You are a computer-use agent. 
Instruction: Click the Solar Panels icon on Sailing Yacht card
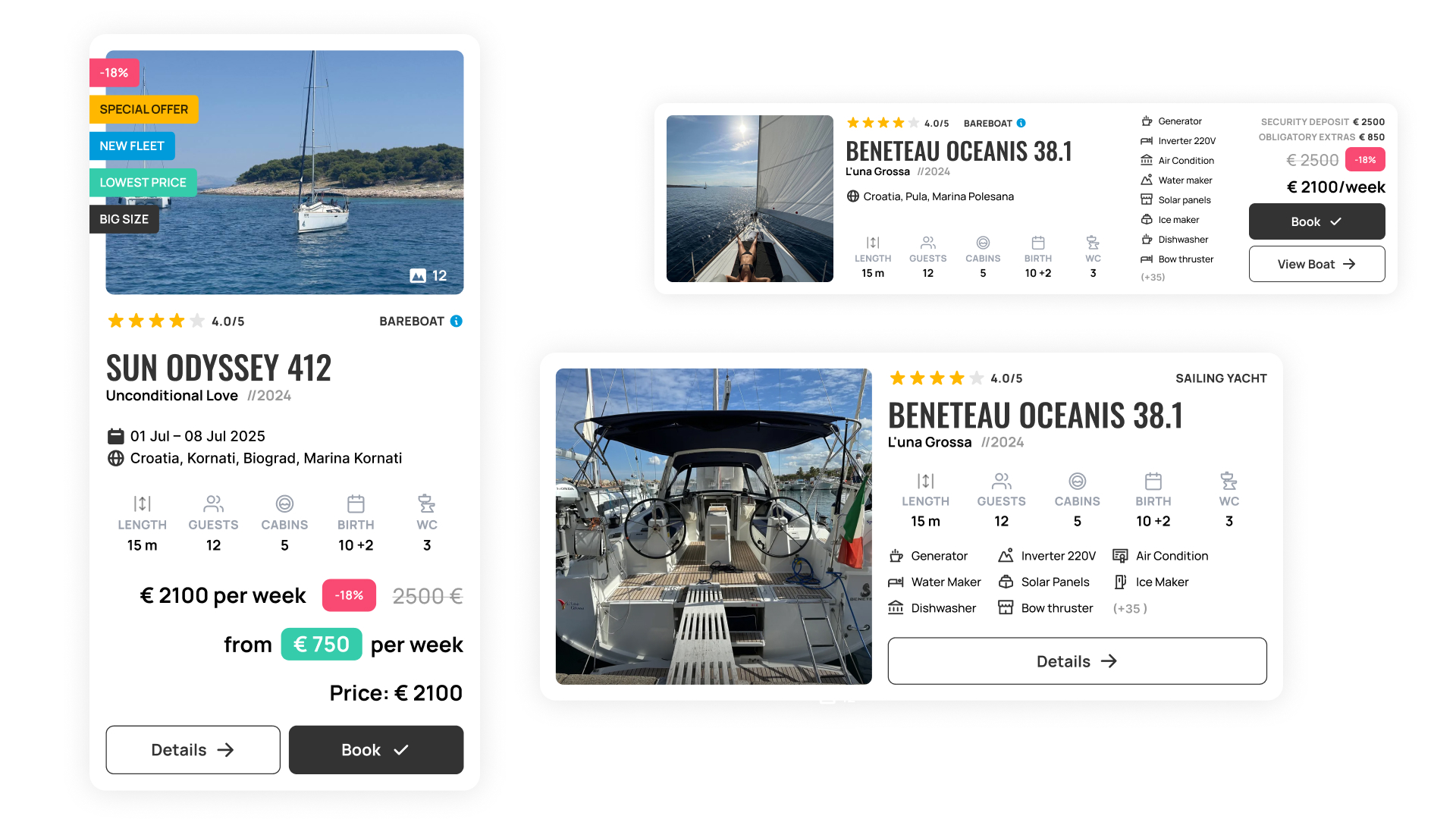pyautogui.click(x=1006, y=582)
